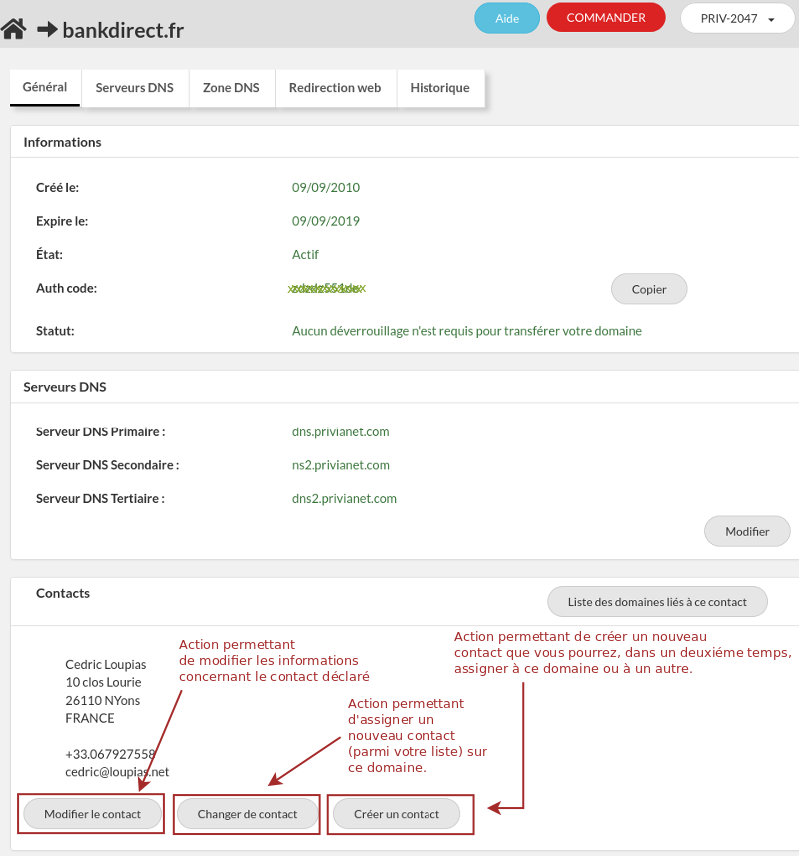Click the obscured auth code value
Image resolution: width=800 pixels, height=857 pixels.
click(326, 288)
